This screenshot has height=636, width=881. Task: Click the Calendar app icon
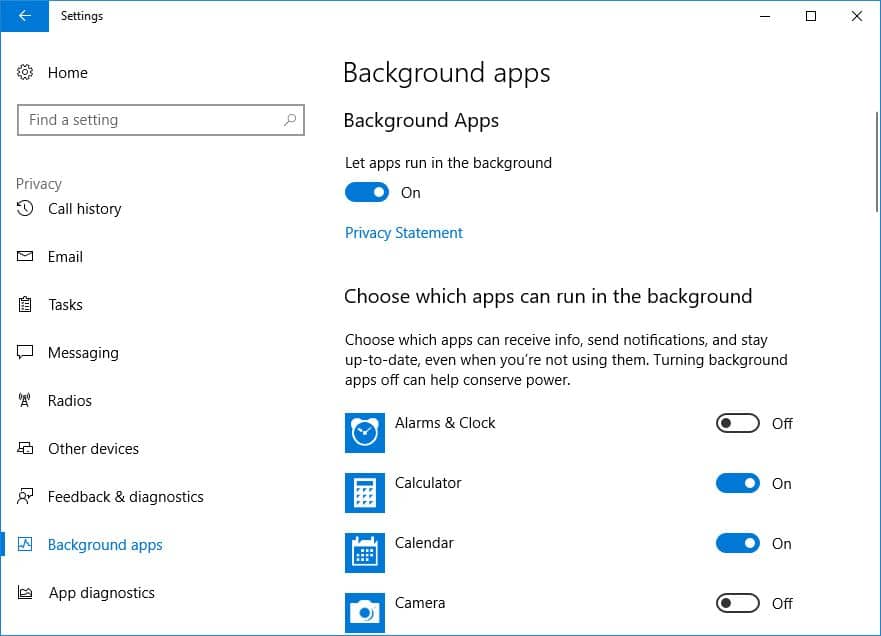tap(364, 553)
